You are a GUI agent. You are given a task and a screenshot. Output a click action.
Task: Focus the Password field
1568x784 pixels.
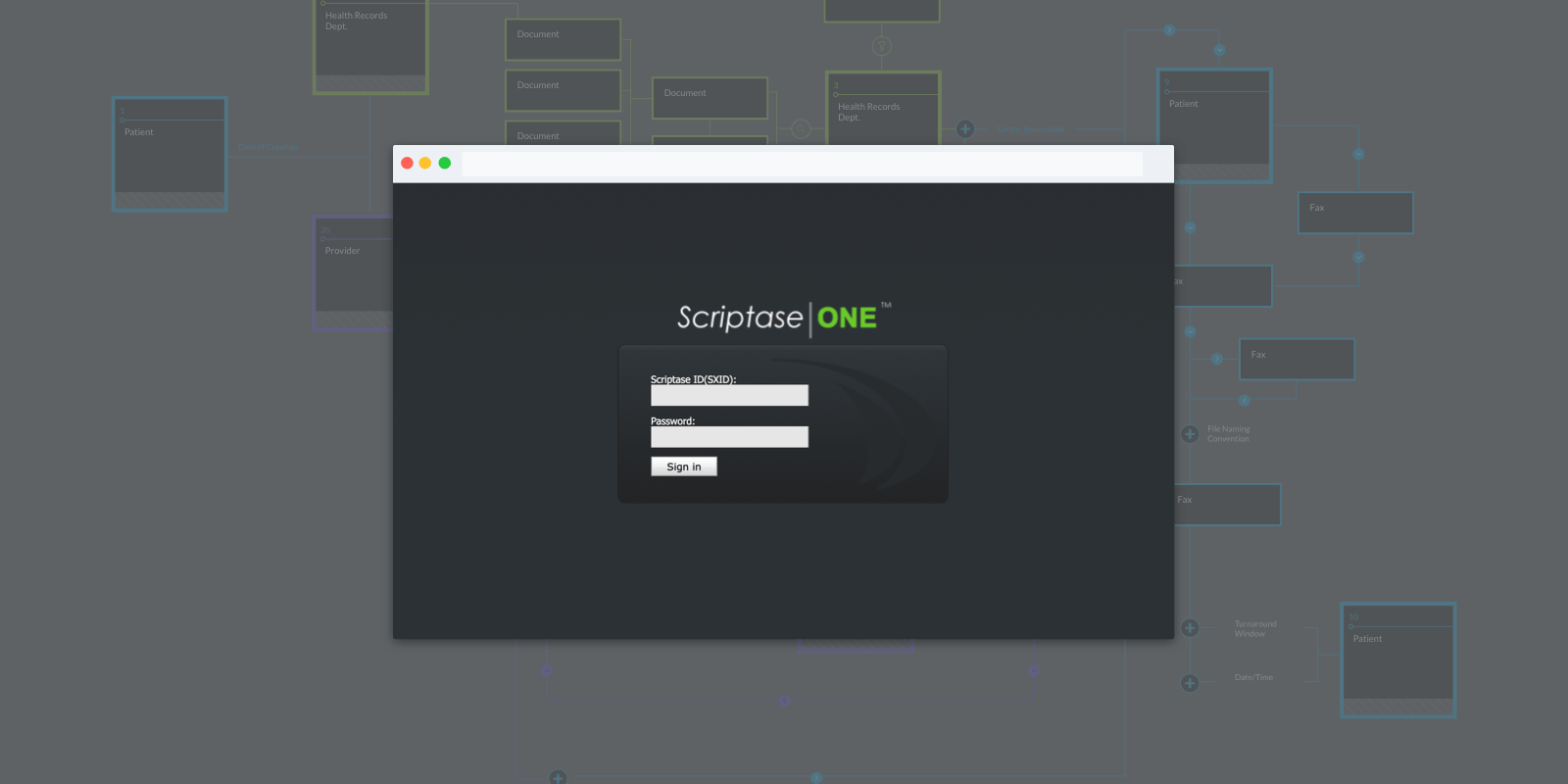[729, 437]
